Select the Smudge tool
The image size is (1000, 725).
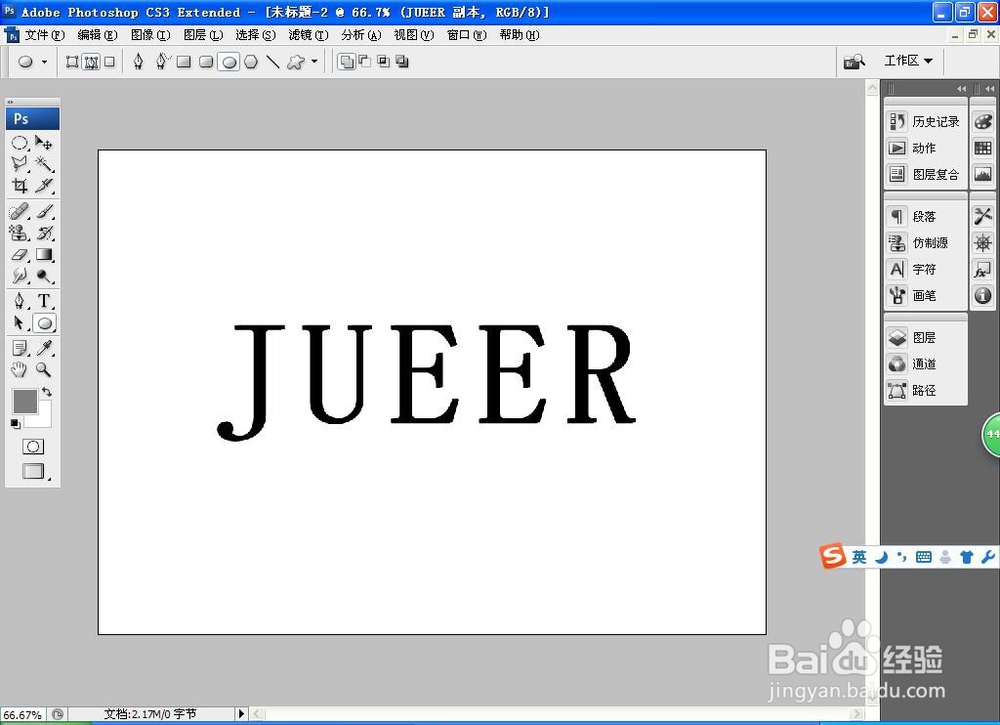click(x=19, y=275)
